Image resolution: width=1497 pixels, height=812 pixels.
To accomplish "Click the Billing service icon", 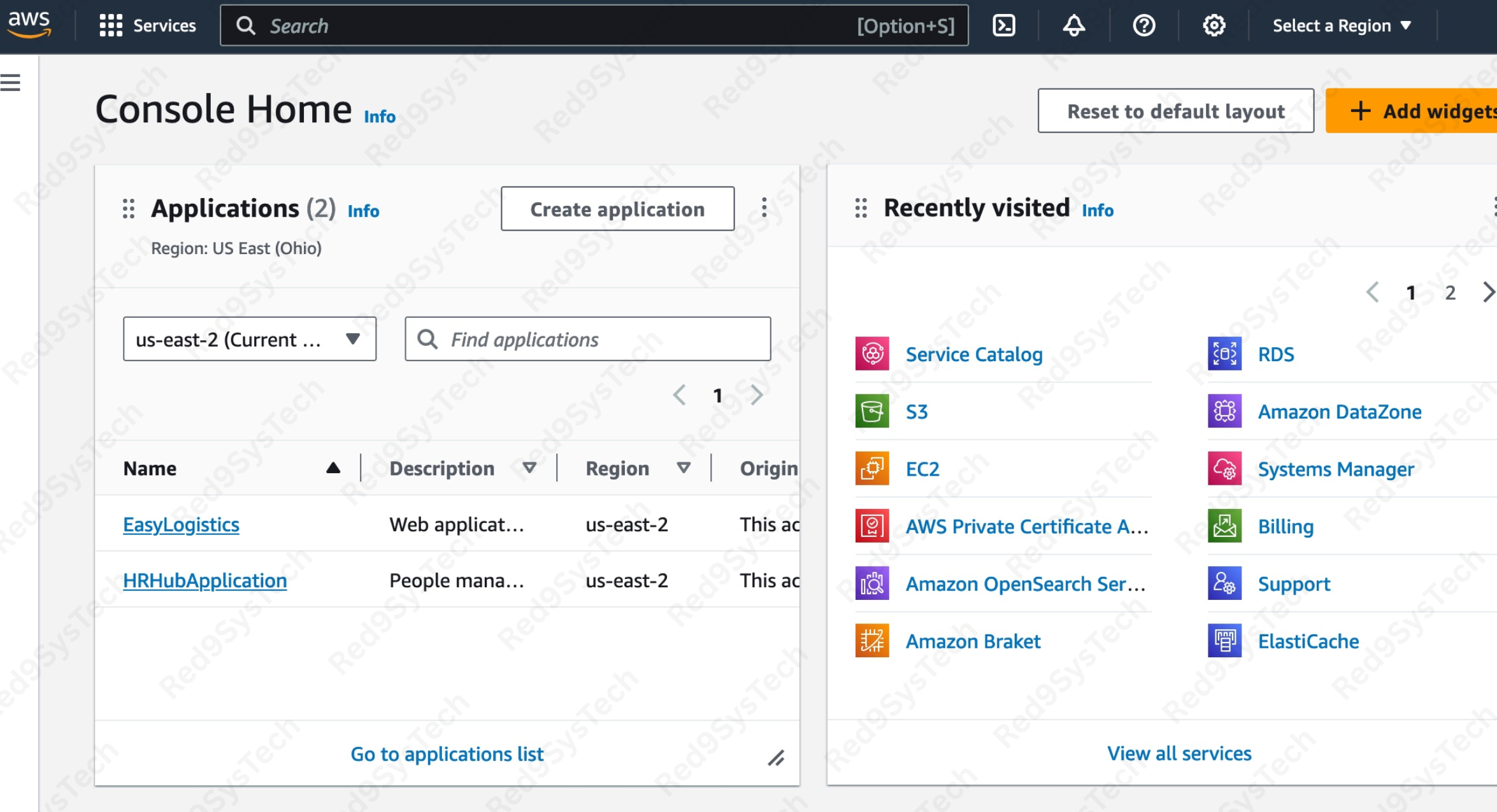I will (1224, 526).
